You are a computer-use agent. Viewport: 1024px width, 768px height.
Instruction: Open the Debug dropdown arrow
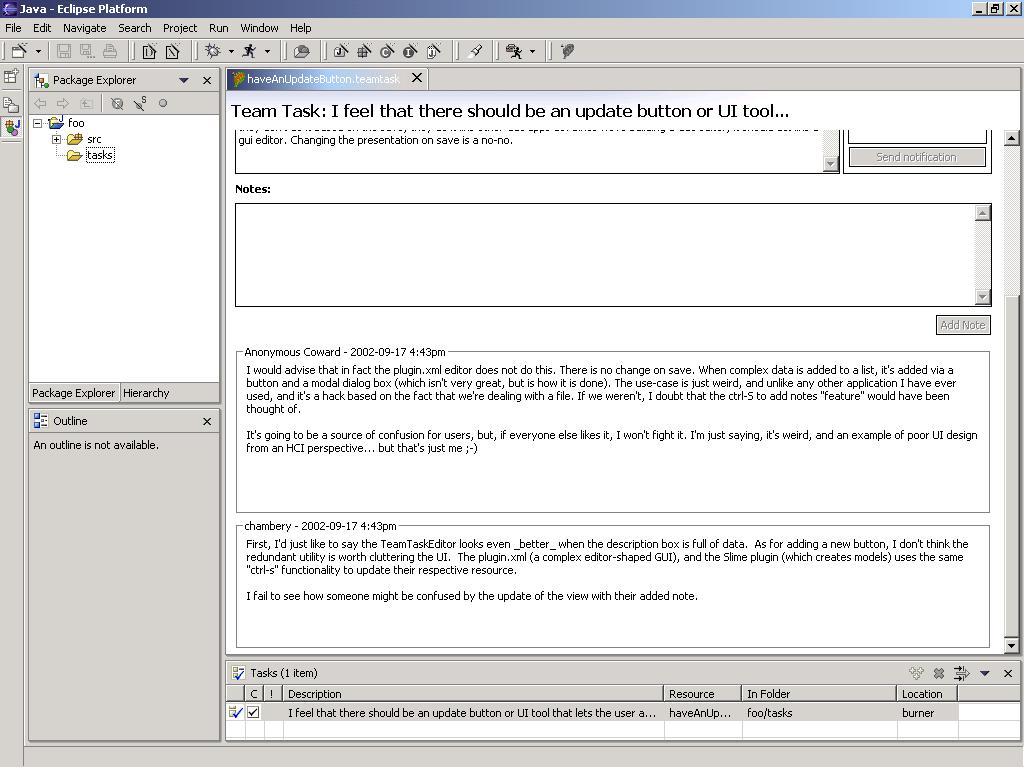[x=231, y=52]
